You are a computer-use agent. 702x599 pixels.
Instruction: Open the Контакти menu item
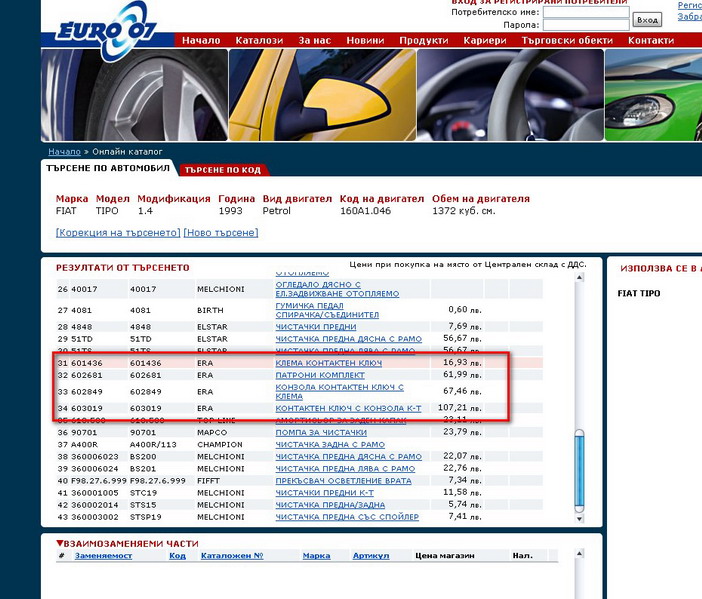pyautogui.click(x=650, y=40)
